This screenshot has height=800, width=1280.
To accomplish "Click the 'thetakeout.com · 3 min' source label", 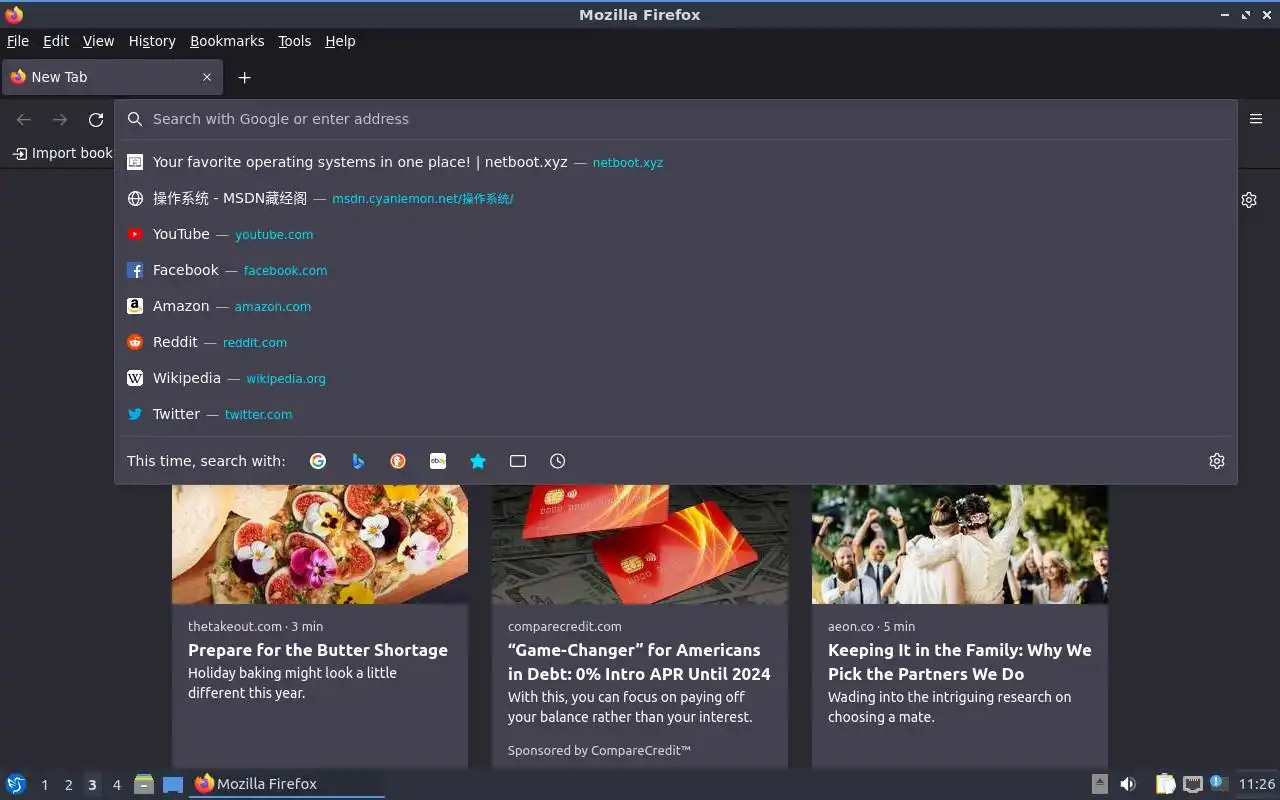I will point(255,626).
